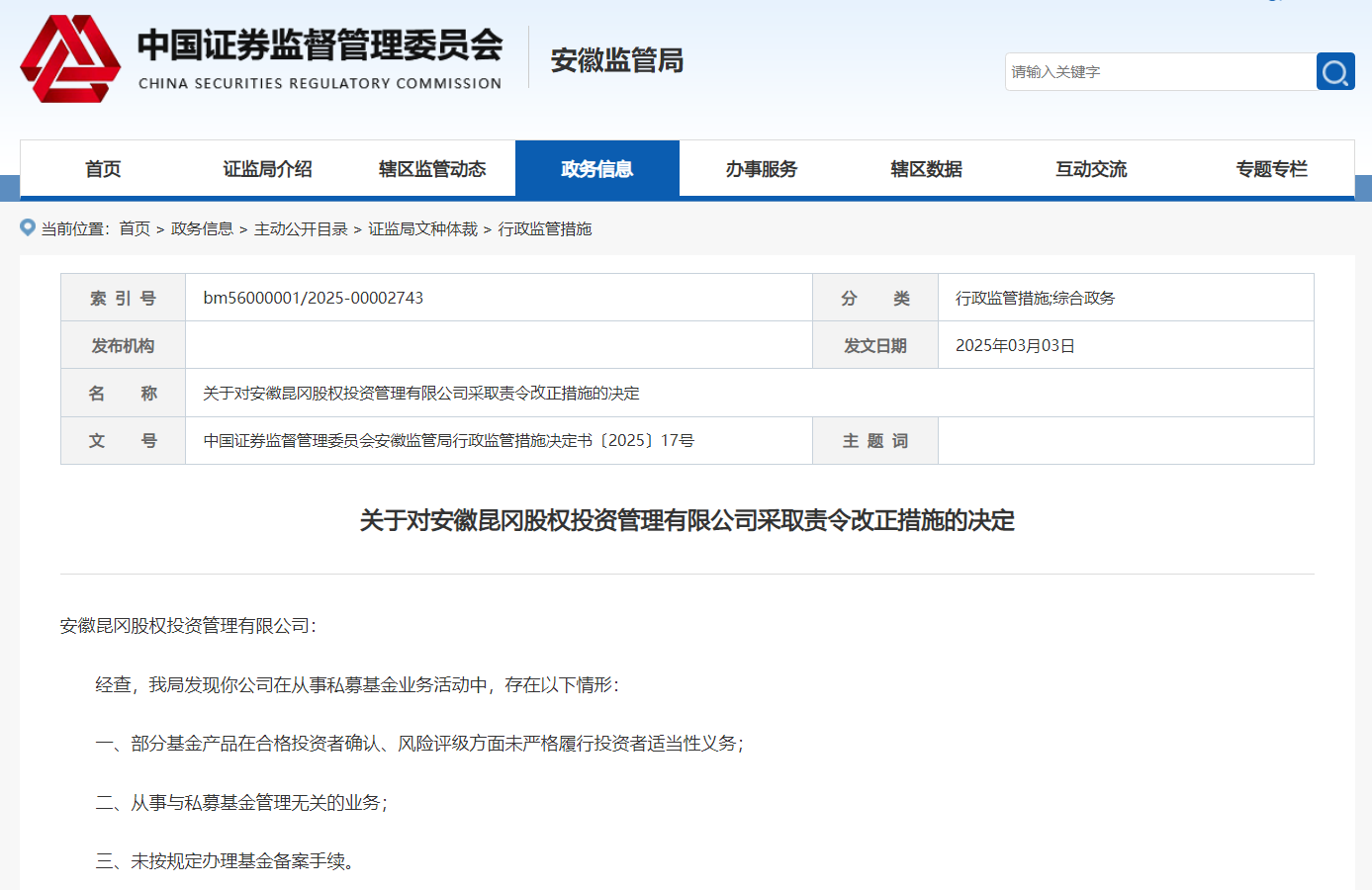Select the 专题专栏 navigation tab
The height and width of the screenshot is (890, 1372).
(1271, 169)
